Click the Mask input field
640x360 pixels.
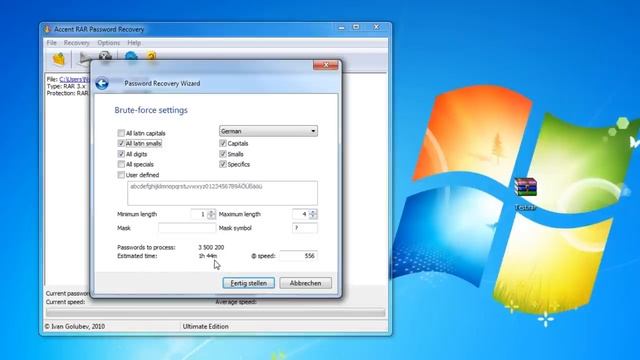(x=187, y=228)
